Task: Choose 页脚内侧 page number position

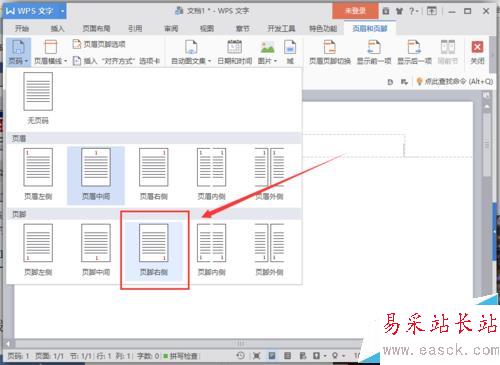Action: click(211, 250)
